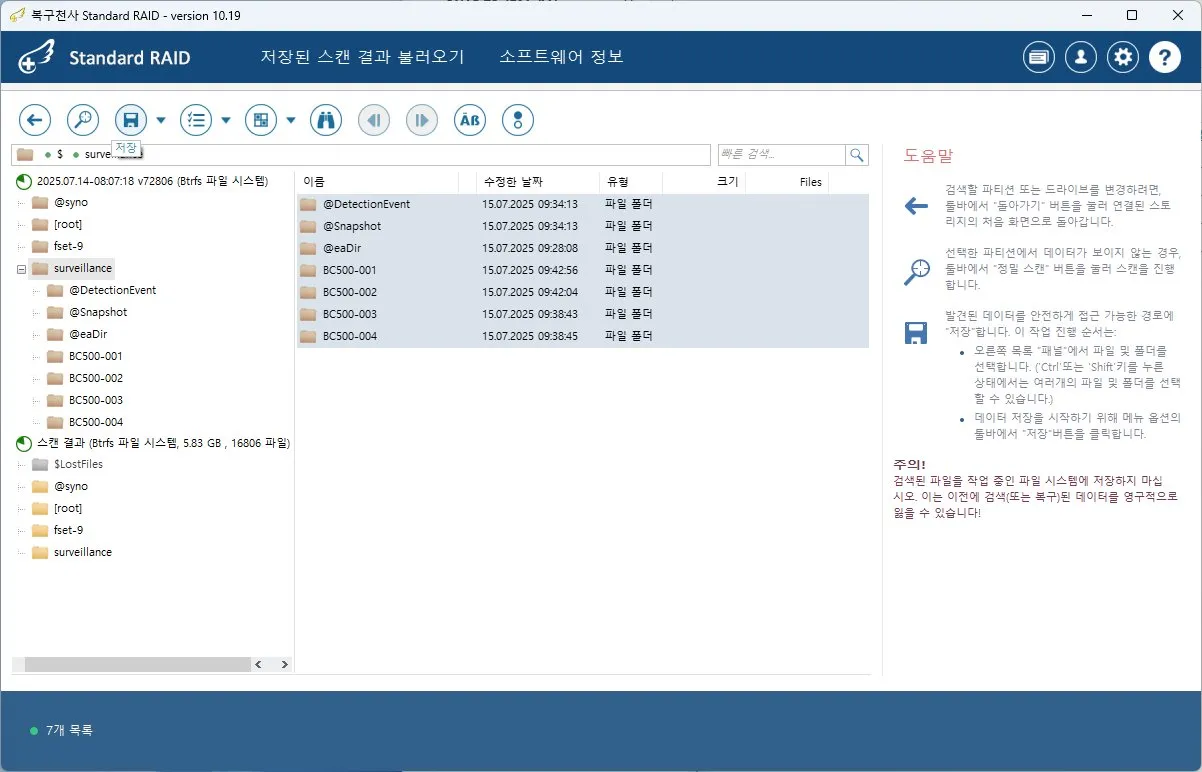1202x772 pixels.
Task: Click the Save floppy disk toolbar button
Action: coord(130,120)
